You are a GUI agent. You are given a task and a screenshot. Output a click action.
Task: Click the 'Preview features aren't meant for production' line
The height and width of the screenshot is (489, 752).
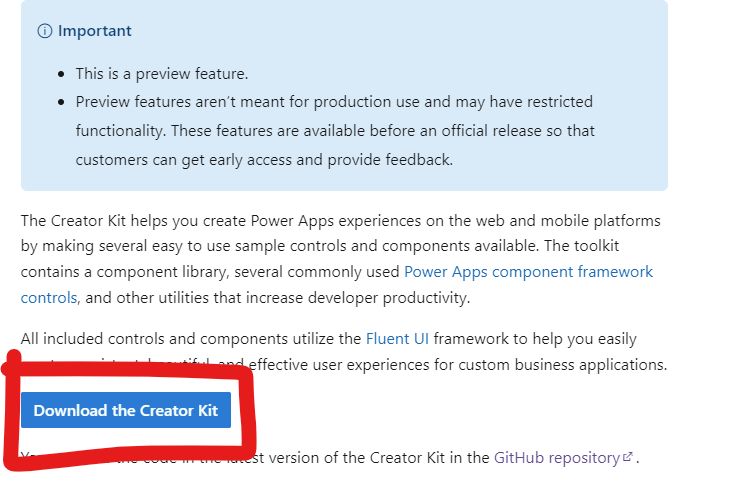334,102
